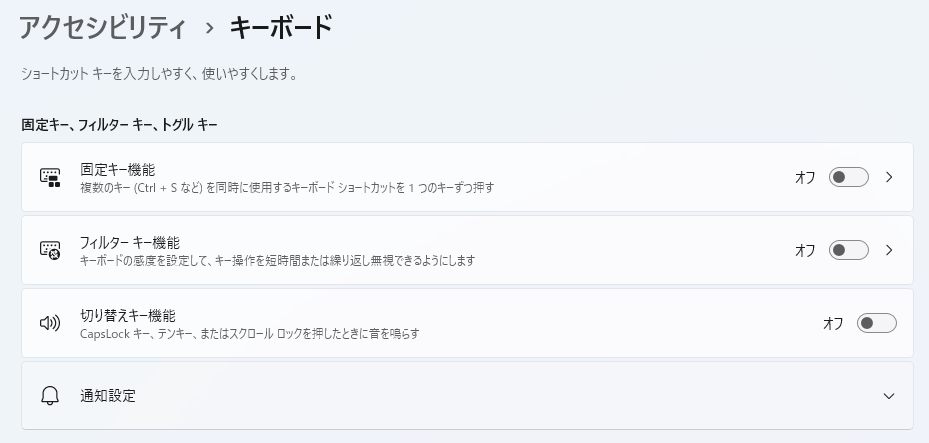Click the 切り替えキー機能 title label
The height and width of the screenshot is (443, 929).
[127, 315]
